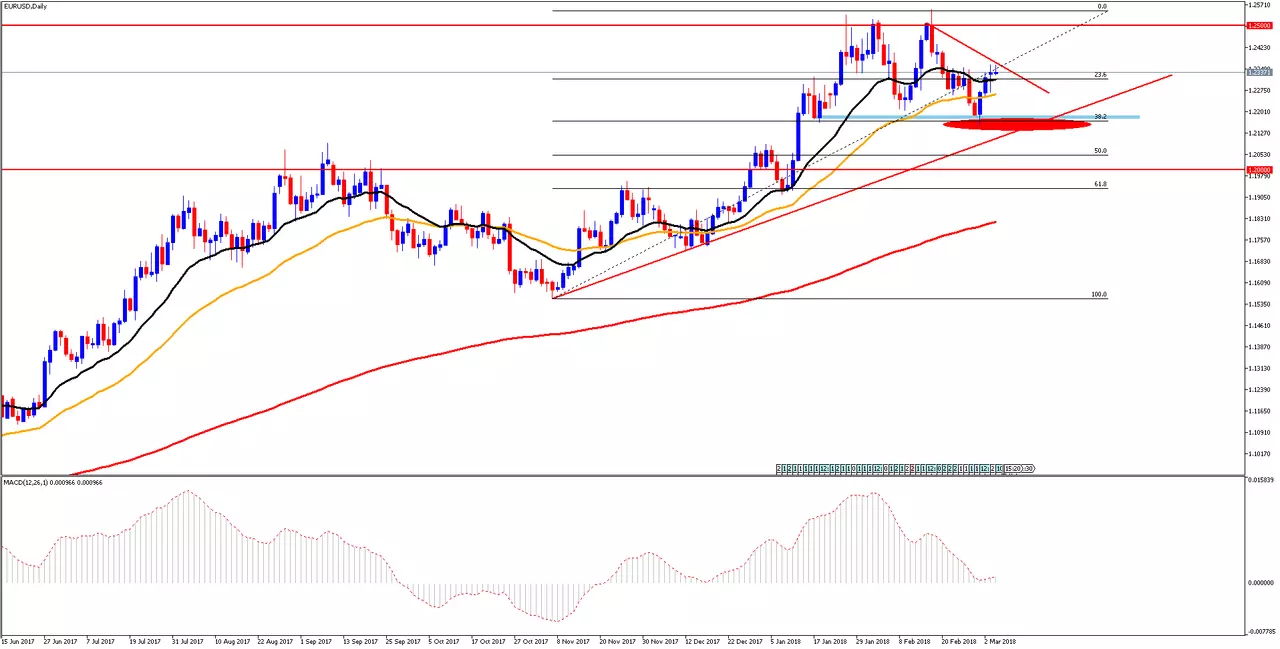Image resolution: width=1280 pixels, height=649 pixels.
Task: Click the MACD 0.000000 zero level label
Action: coord(1259,582)
